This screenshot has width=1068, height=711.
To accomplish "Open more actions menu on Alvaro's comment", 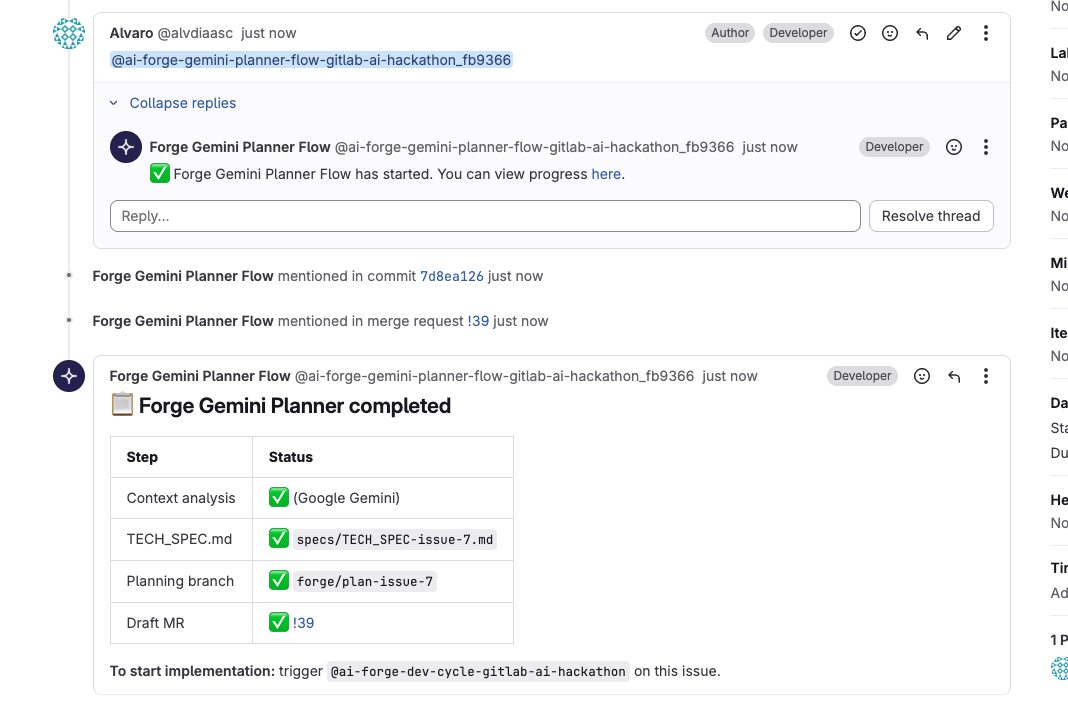I will [x=986, y=33].
